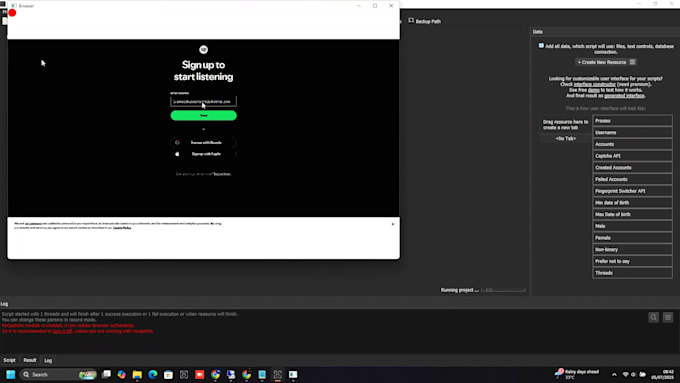This screenshot has height=383, width=680.
Task: Open the weather widget Rainy days ahead
Action: click(x=578, y=374)
